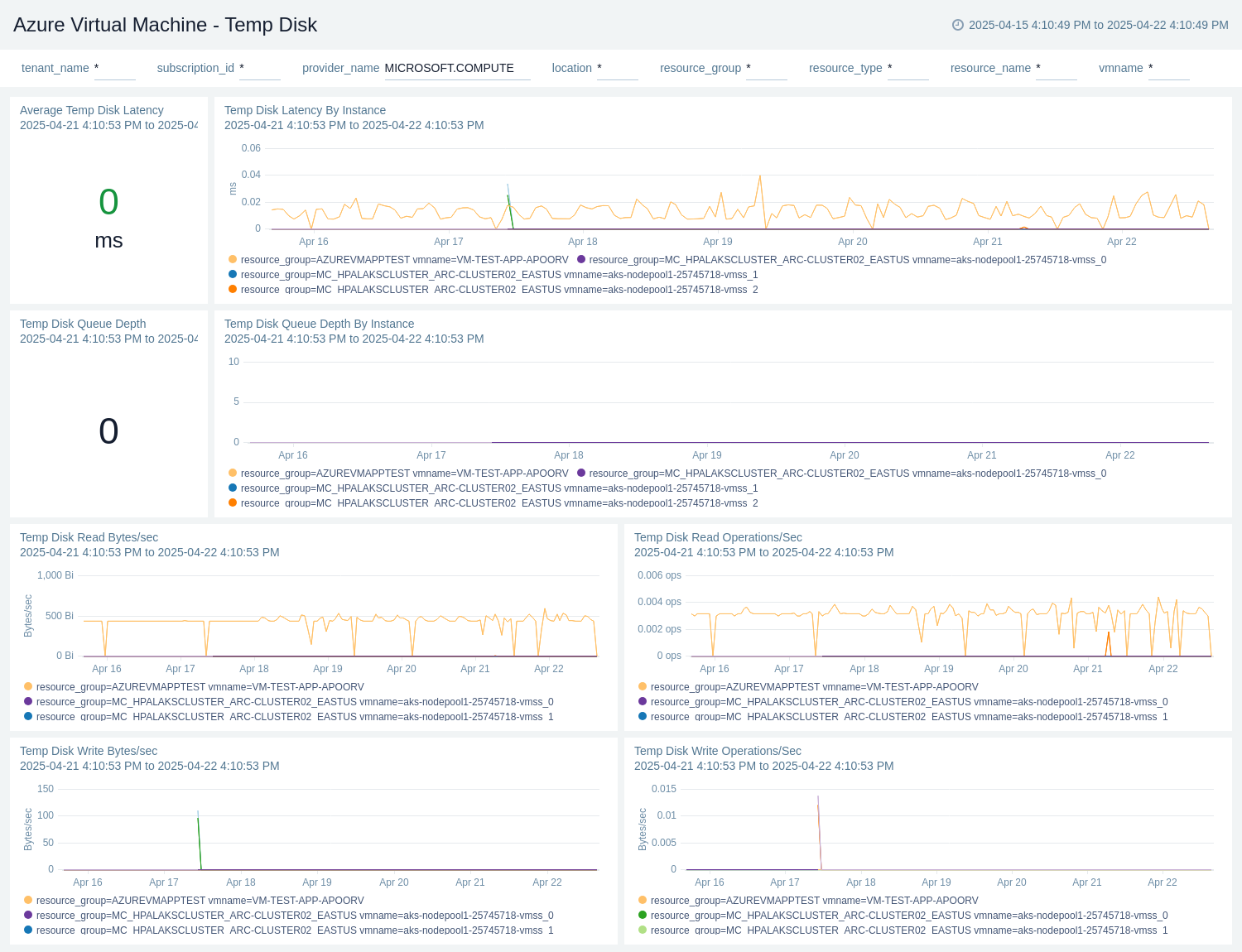Image resolution: width=1242 pixels, height=952 pixels.
Task: Click the Temp Disk Write Bytes/sec title
Action: pyautogui.click(x=89, y=751)
